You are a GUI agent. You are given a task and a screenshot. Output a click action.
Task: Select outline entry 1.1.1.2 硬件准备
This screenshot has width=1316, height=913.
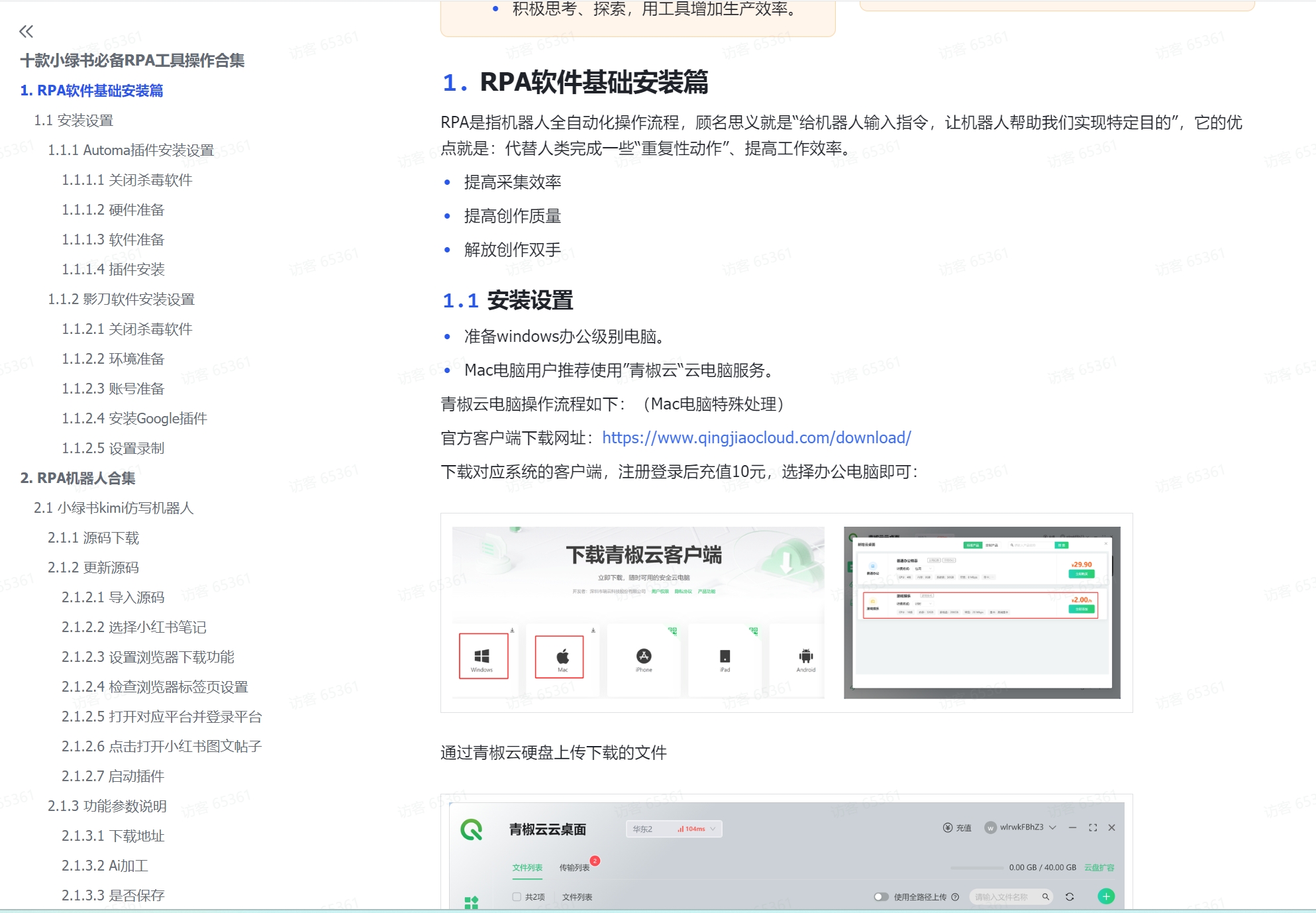pyautogui.click(x=113, y=209)
